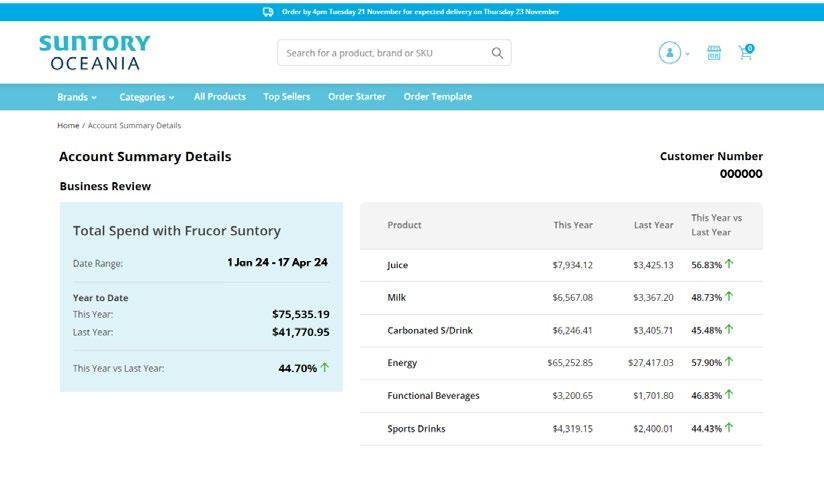824x496 pixels.
Task: Click the Last Year column header
Action: tap(653, 225)
